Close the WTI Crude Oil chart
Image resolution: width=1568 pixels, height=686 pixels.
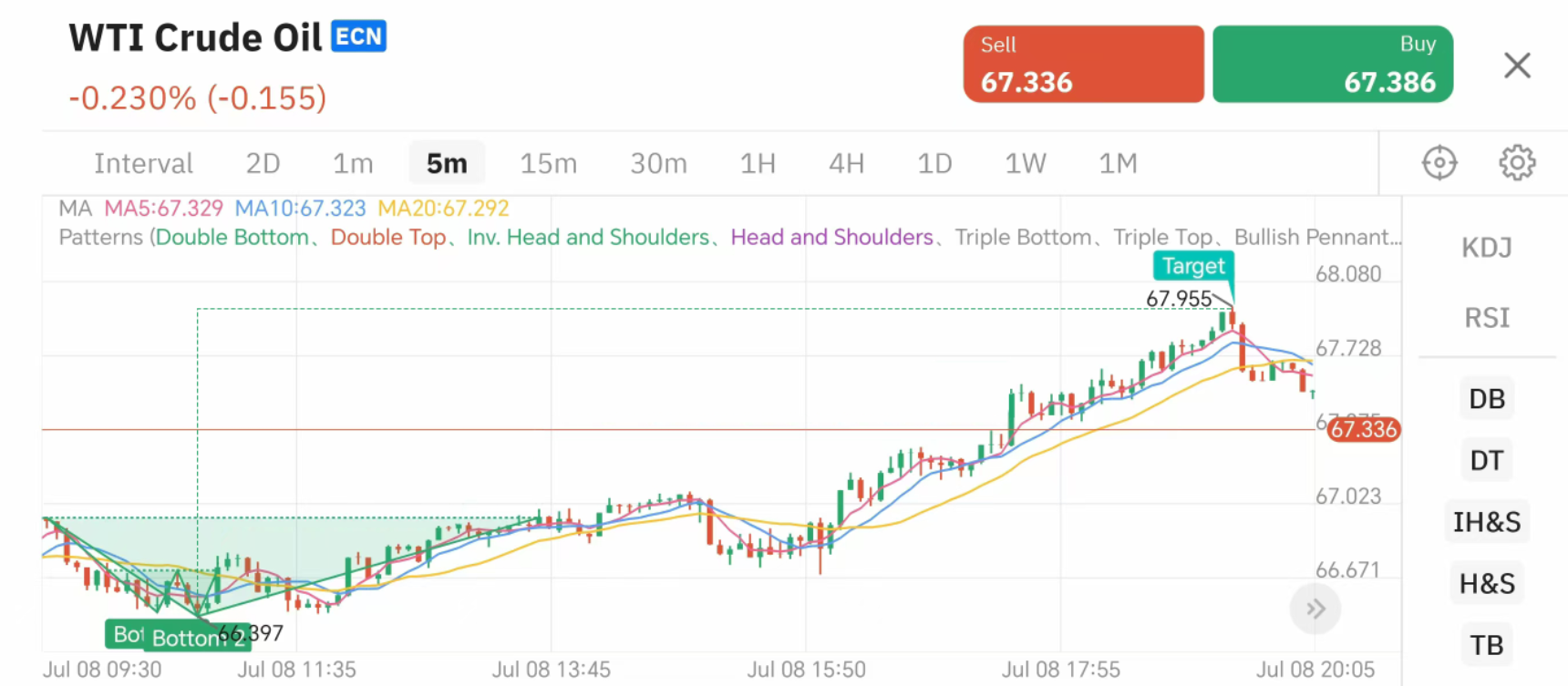(1517, 66)
